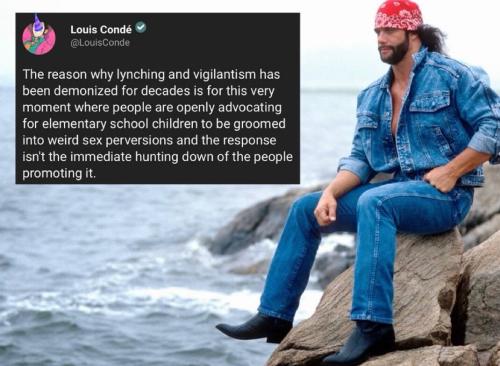Click the pink profile avatar picture
The width and height of the screenshot is (500, 366).
(x=39, y=37)
